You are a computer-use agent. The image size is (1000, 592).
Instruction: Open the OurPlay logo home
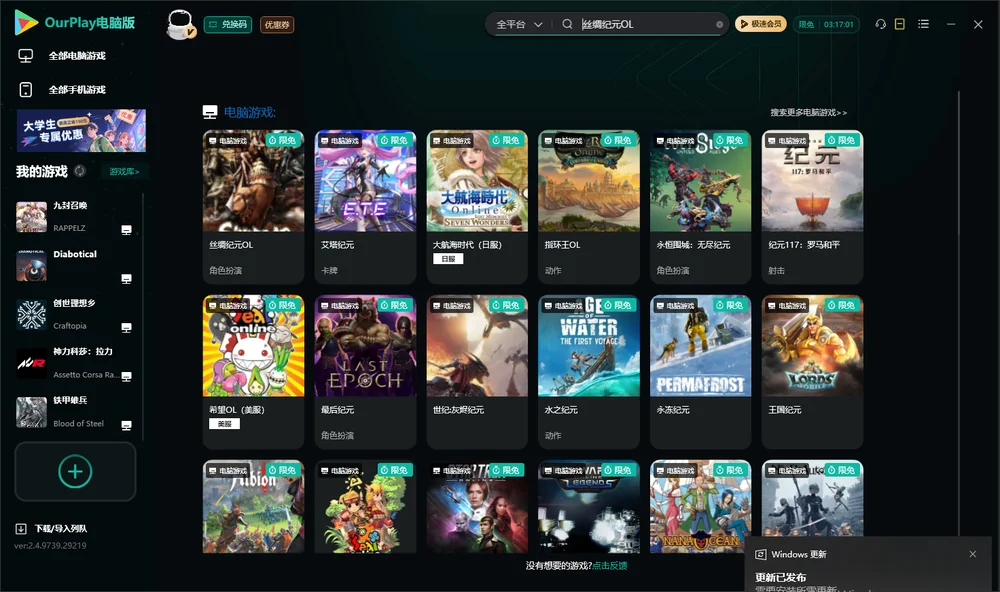click(75, 23)
